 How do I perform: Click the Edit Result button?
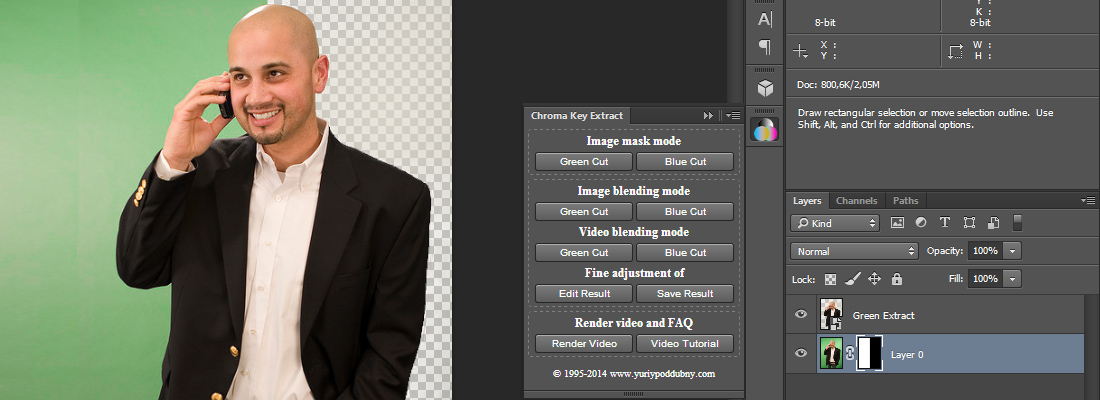click(584, 293)
